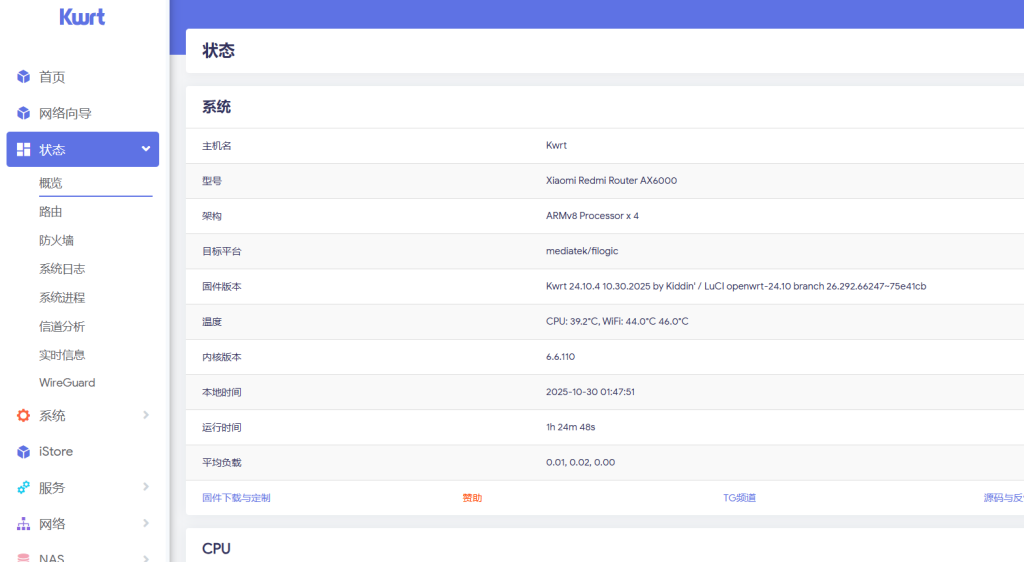Viewport: 1024px width, 562px height.
Task: Click the 固件下载与定制 link
Action: (236, 498)
